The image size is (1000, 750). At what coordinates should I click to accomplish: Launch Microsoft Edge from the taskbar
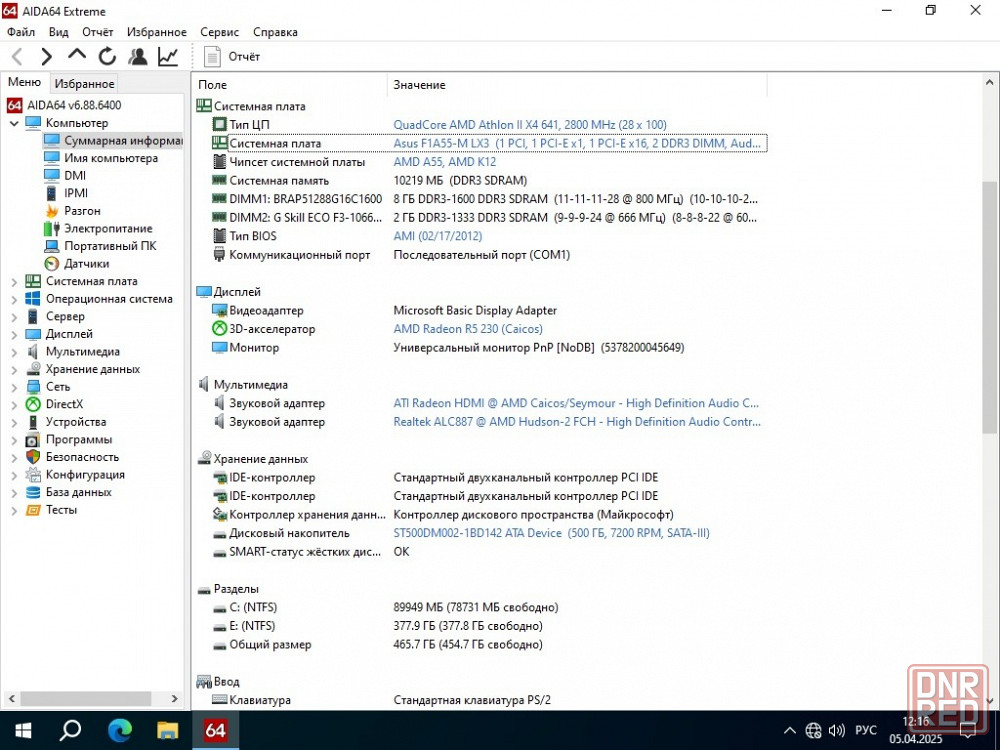pos(119,730)
